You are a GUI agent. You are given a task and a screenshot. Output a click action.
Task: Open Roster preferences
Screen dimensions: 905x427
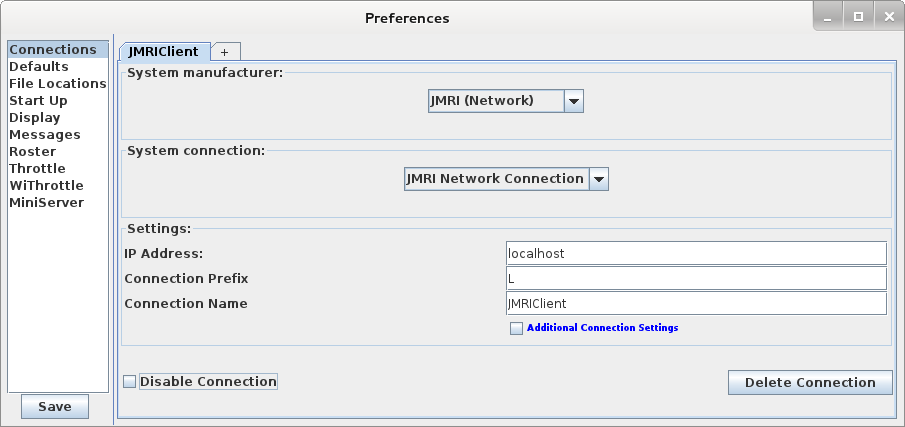[x=58, y=152]
